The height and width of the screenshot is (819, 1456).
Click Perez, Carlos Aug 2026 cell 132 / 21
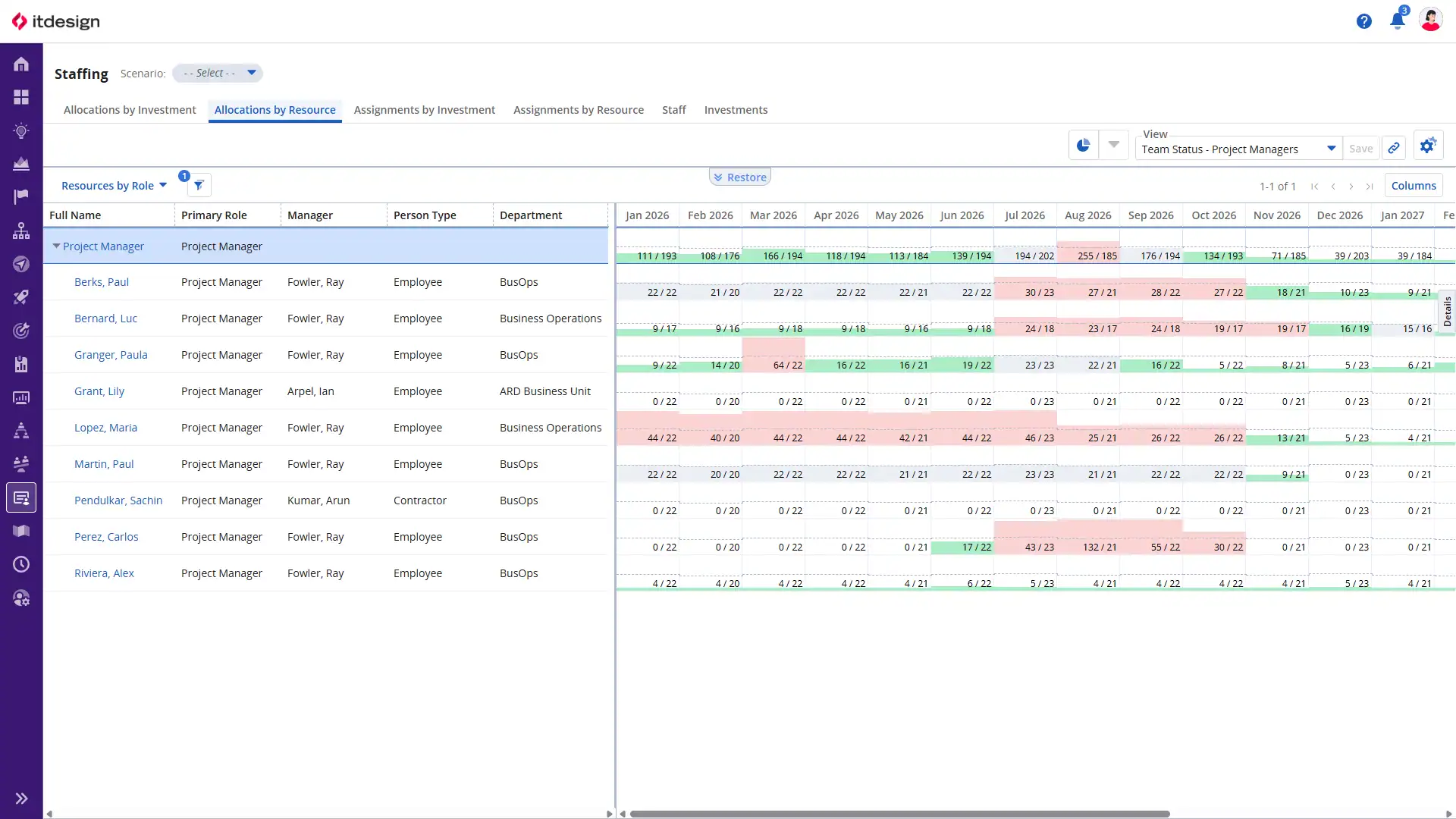pos(1088,537)
